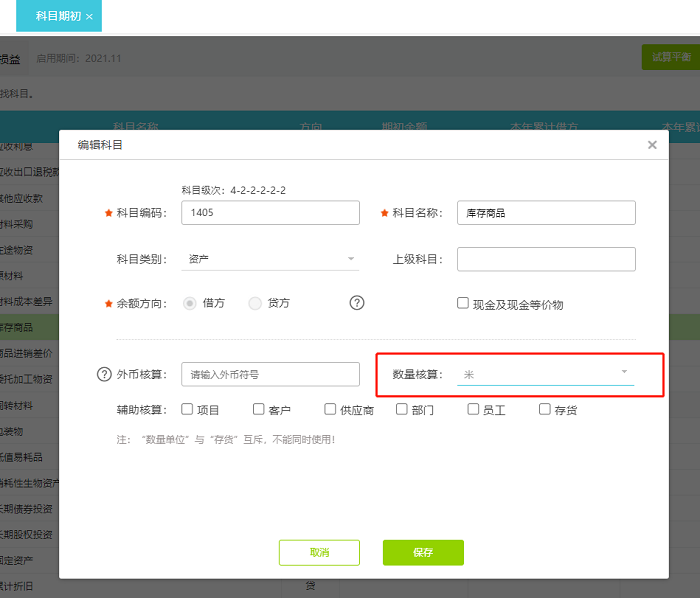This screenshot has height=598, width=700.
Task: Select 其他应收款 row in background list
Action: [29, 198]
